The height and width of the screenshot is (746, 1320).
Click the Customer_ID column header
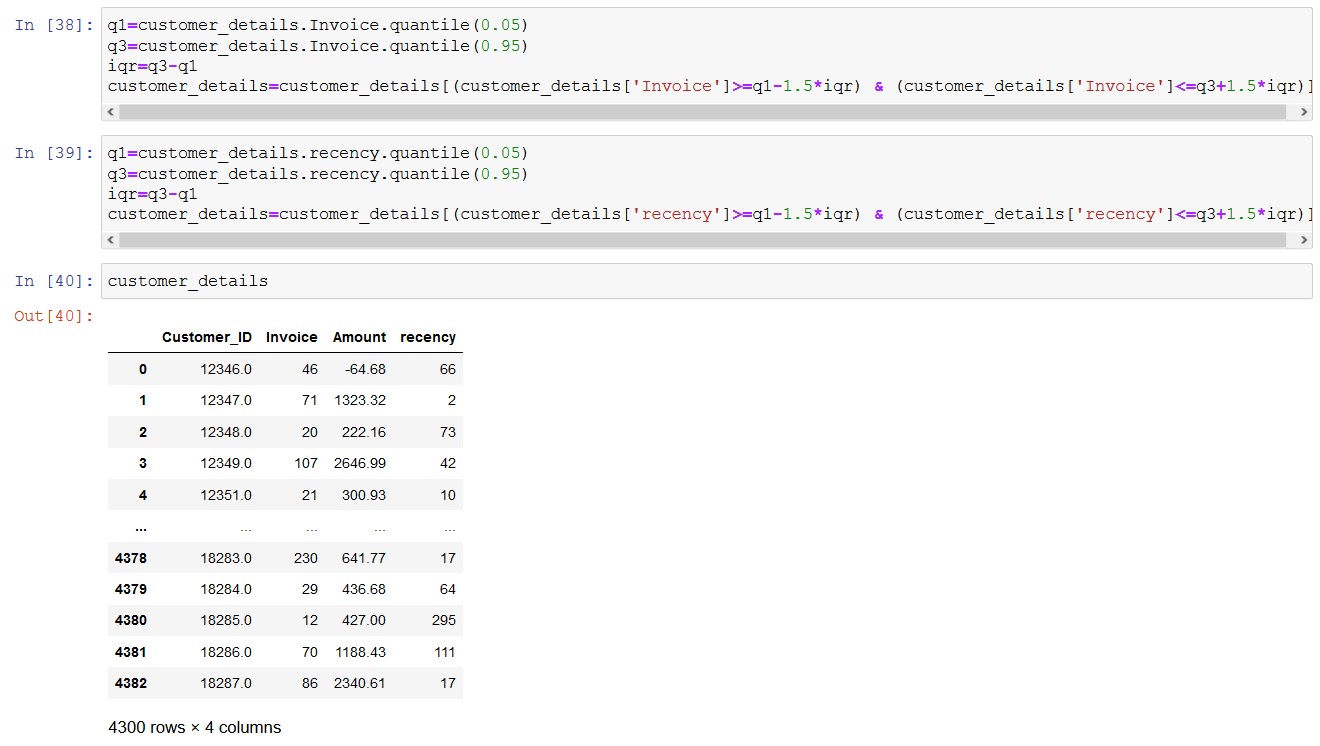point(207,337)
